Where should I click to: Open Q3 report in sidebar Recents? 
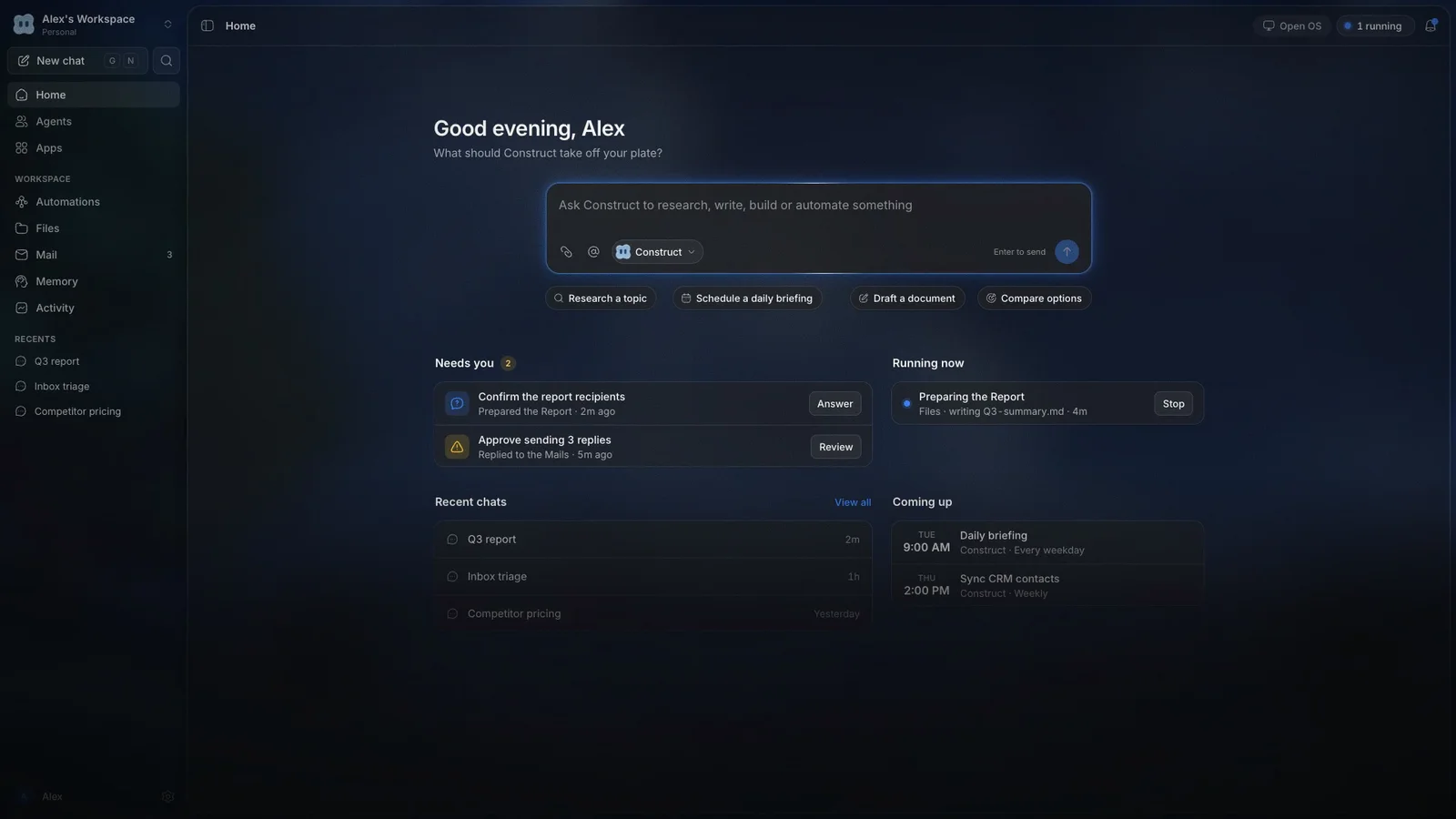click(x=94, y=361)
